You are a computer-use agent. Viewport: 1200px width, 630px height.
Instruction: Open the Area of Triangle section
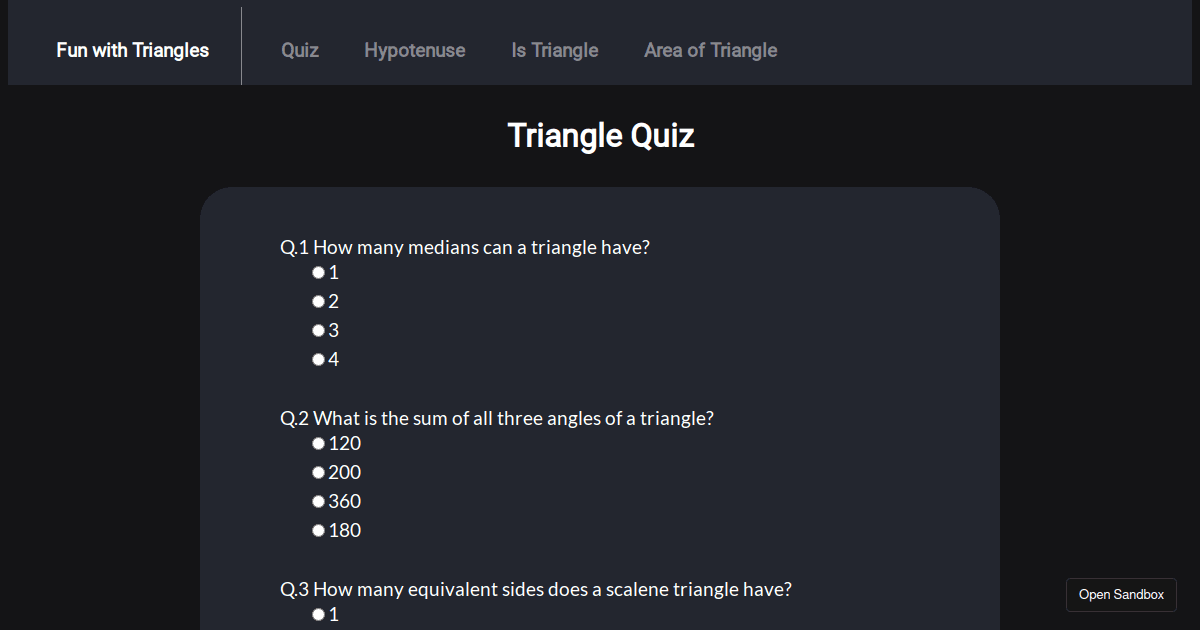tap(710, 50)
